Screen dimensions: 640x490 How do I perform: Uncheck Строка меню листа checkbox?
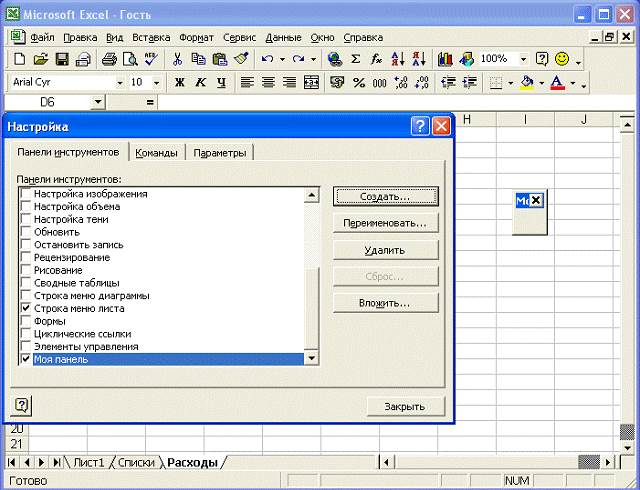(25, 308)
